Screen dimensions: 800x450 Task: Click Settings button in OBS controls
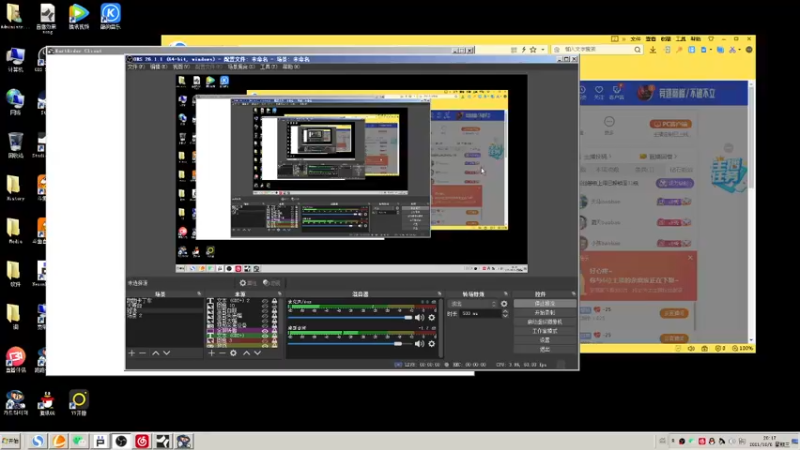point(545,340)
